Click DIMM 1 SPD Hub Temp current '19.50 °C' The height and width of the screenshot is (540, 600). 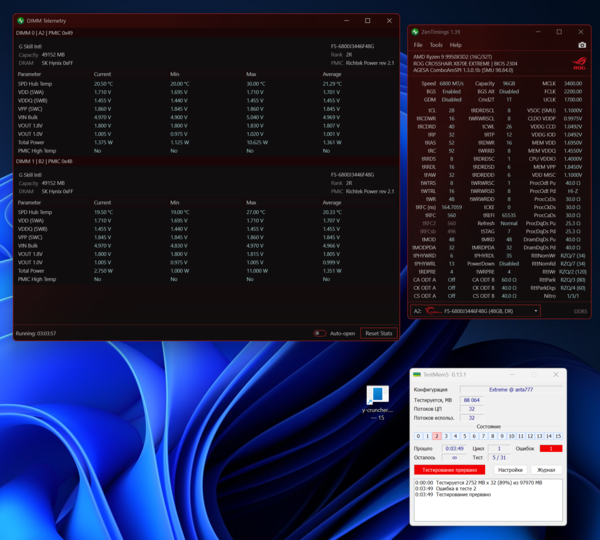pos(103,212)
